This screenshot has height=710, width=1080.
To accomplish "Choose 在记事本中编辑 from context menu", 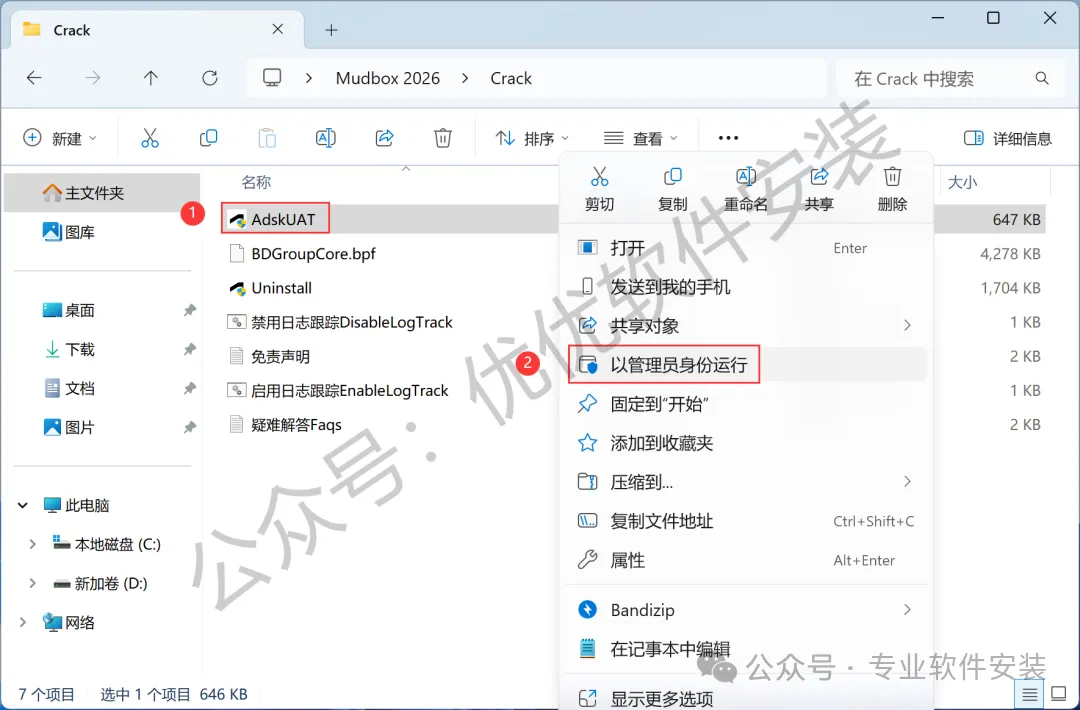I will pos(747,649).
